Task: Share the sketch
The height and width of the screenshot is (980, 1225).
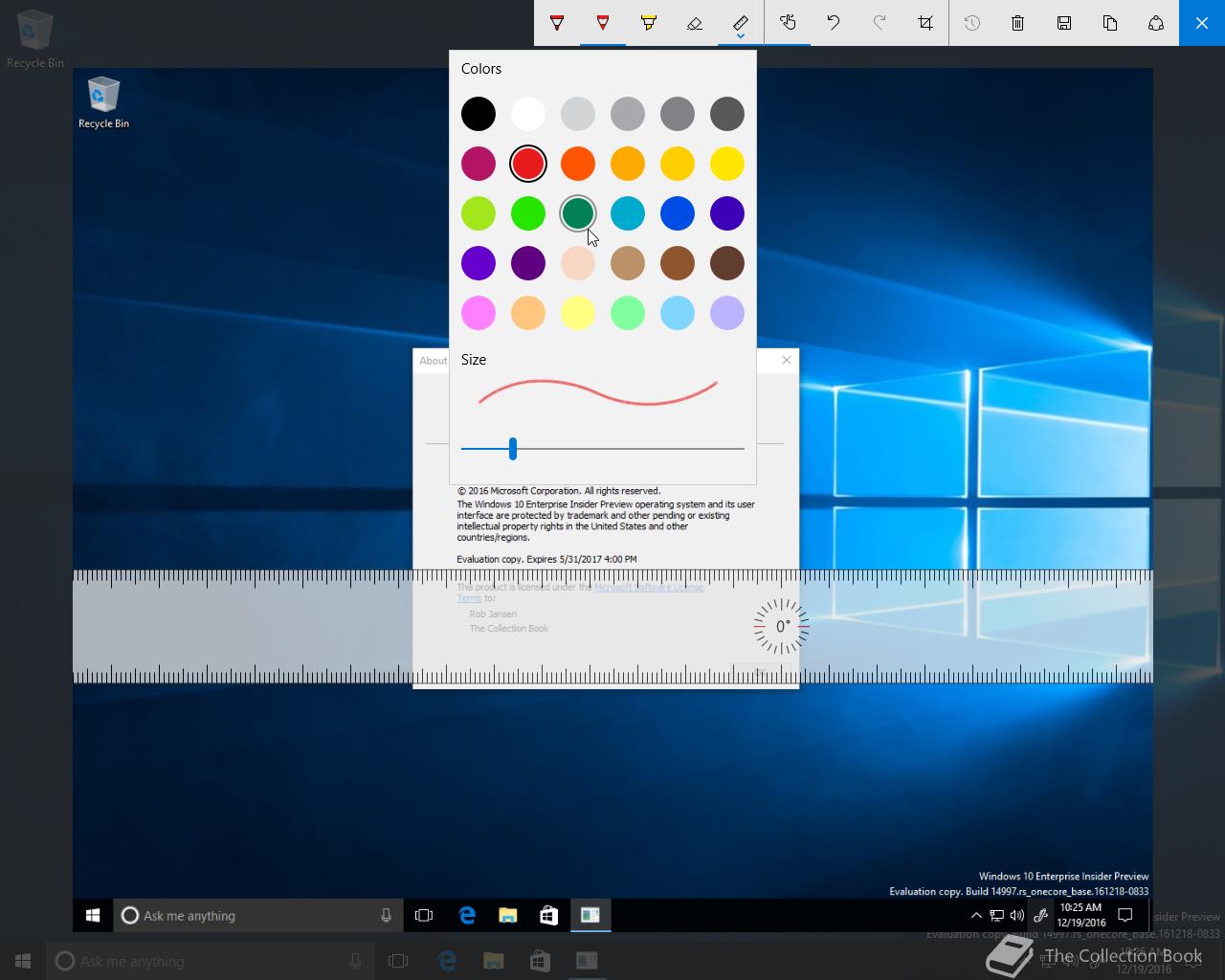Action: pos(1156,23)
